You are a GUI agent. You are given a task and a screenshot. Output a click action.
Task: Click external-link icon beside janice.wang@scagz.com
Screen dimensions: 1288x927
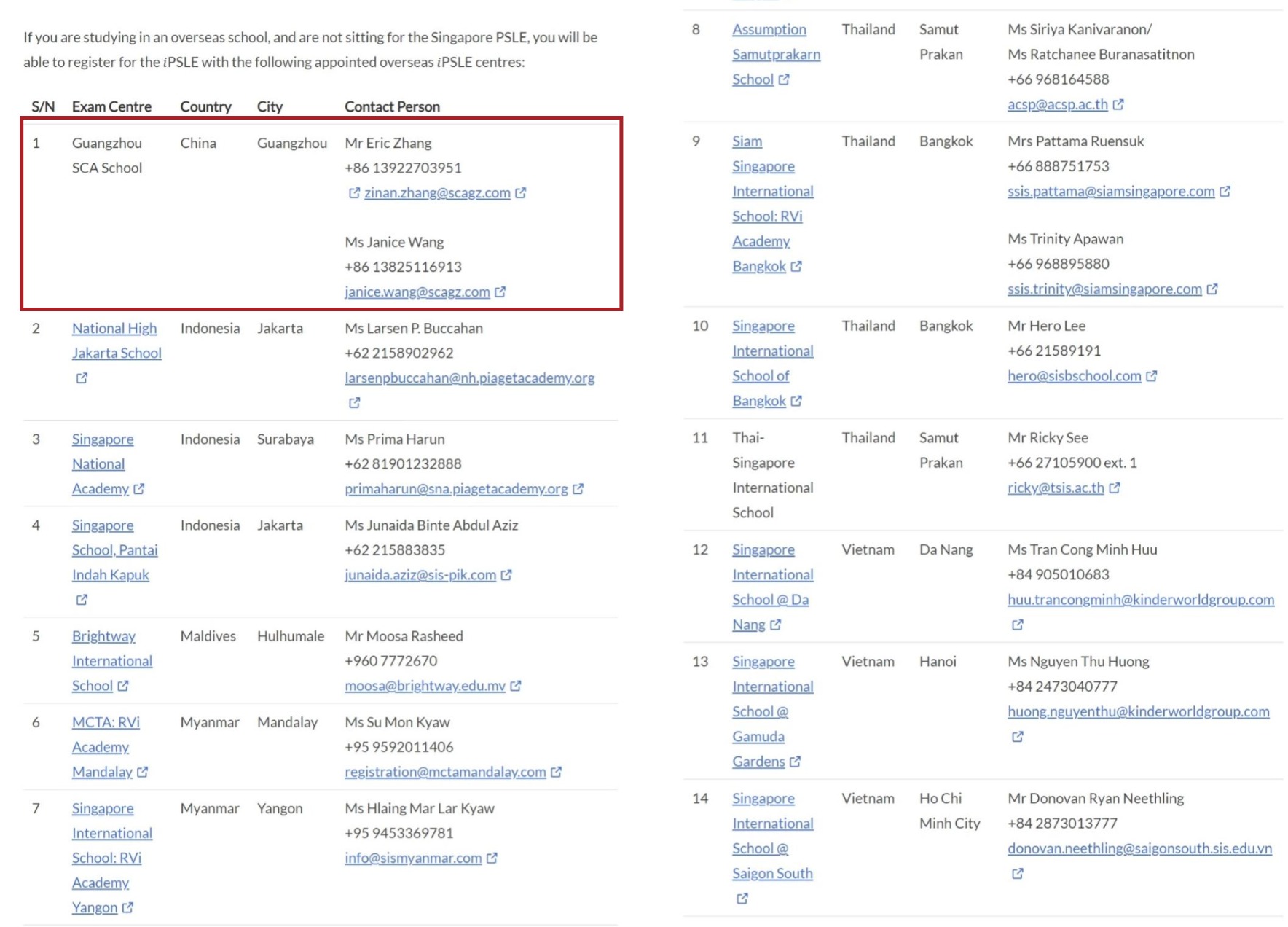(x=500, y=292)
